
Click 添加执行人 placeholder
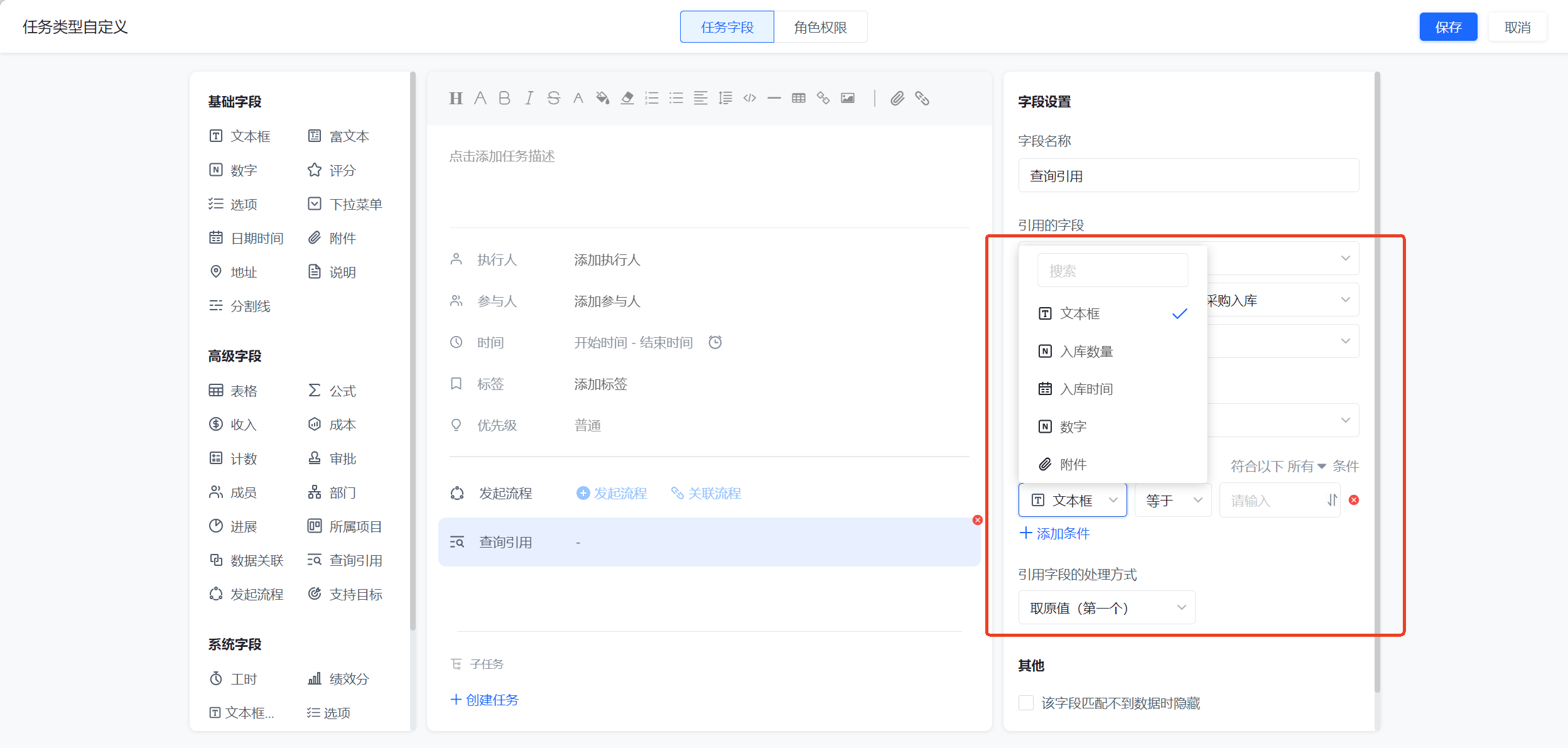pos(607,259)
